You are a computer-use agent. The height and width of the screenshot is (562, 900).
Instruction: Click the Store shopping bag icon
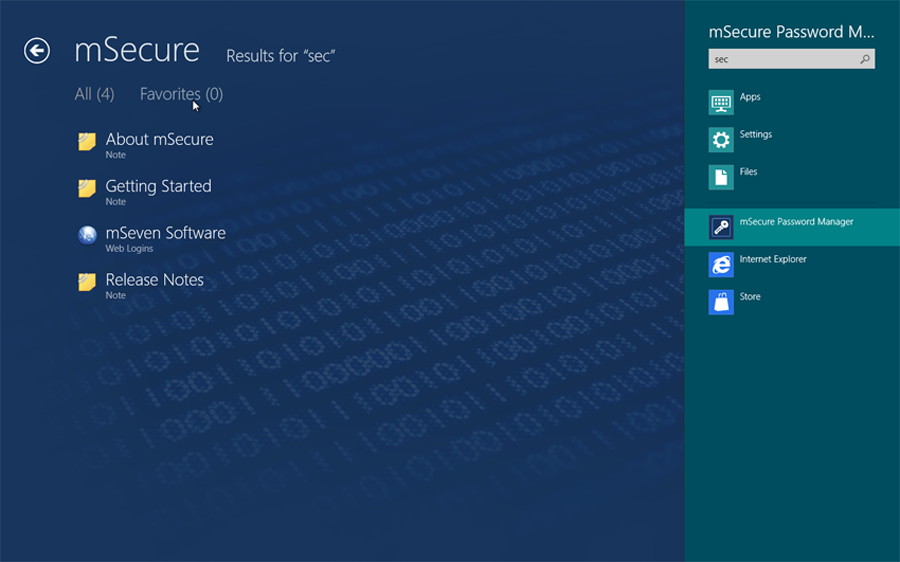tap(721, 302)
